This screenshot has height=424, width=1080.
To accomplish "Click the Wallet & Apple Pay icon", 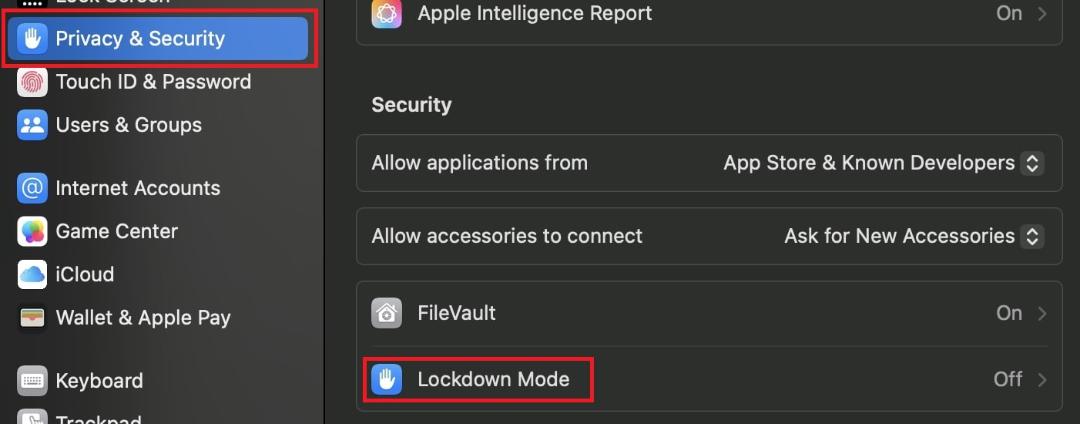I will pos(32,318).
